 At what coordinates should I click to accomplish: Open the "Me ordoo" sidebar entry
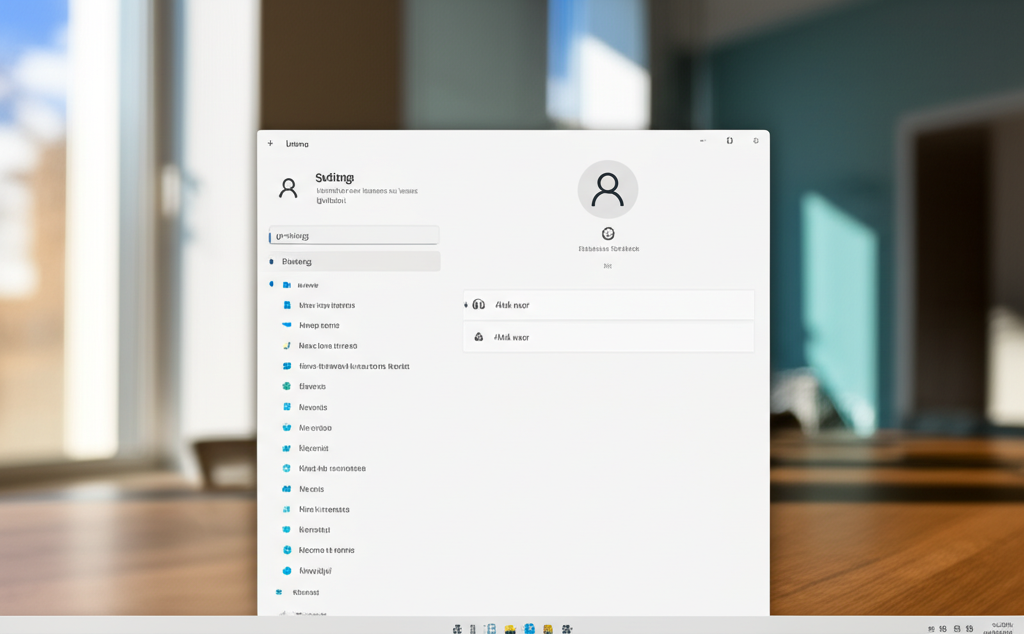(x=315, y=428)
